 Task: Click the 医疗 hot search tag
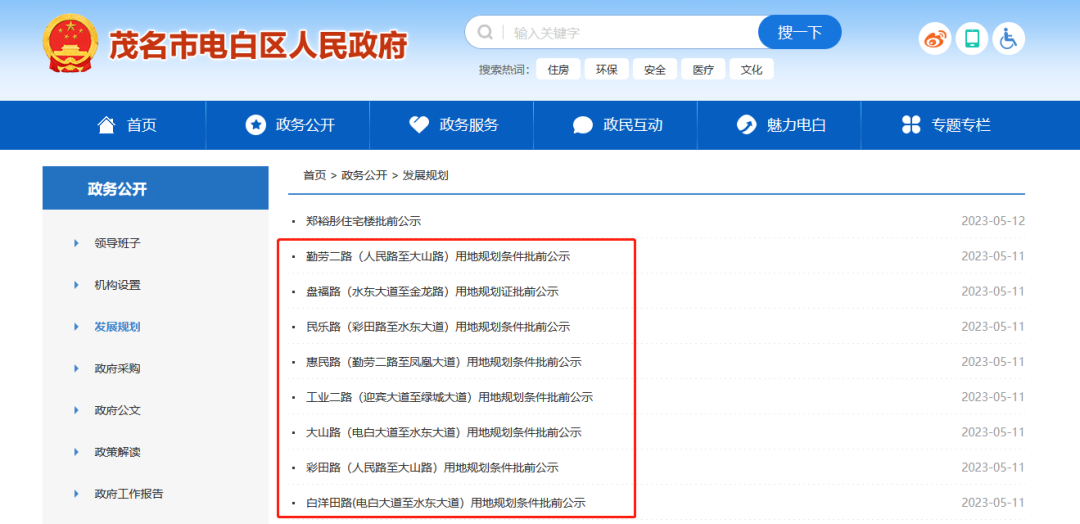pos(703,70)
